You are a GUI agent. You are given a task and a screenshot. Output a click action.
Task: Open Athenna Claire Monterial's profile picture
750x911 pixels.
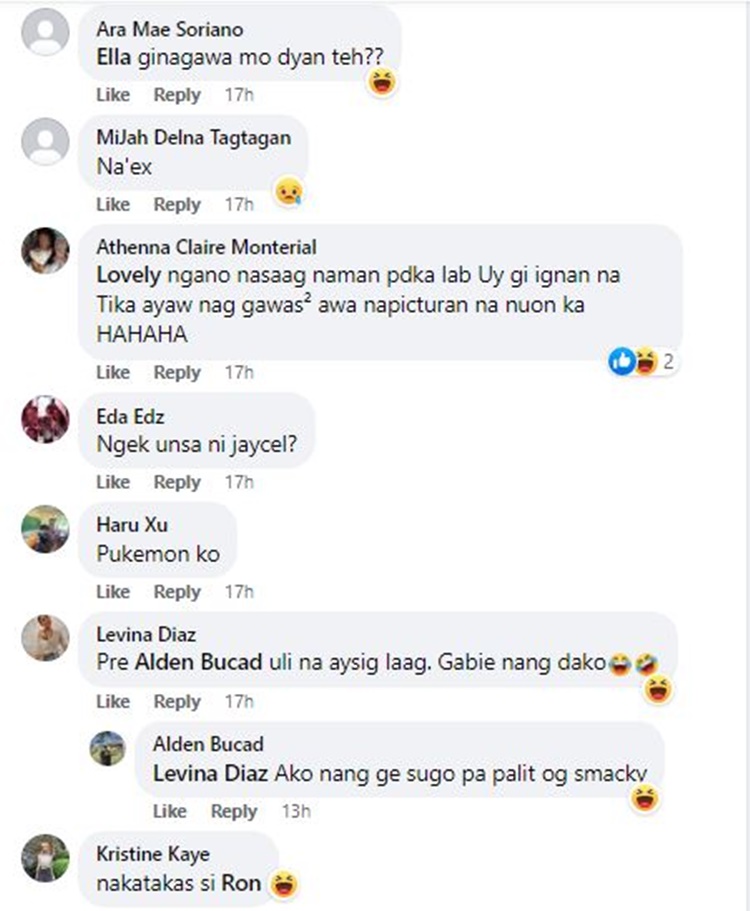tap(45, 251)
